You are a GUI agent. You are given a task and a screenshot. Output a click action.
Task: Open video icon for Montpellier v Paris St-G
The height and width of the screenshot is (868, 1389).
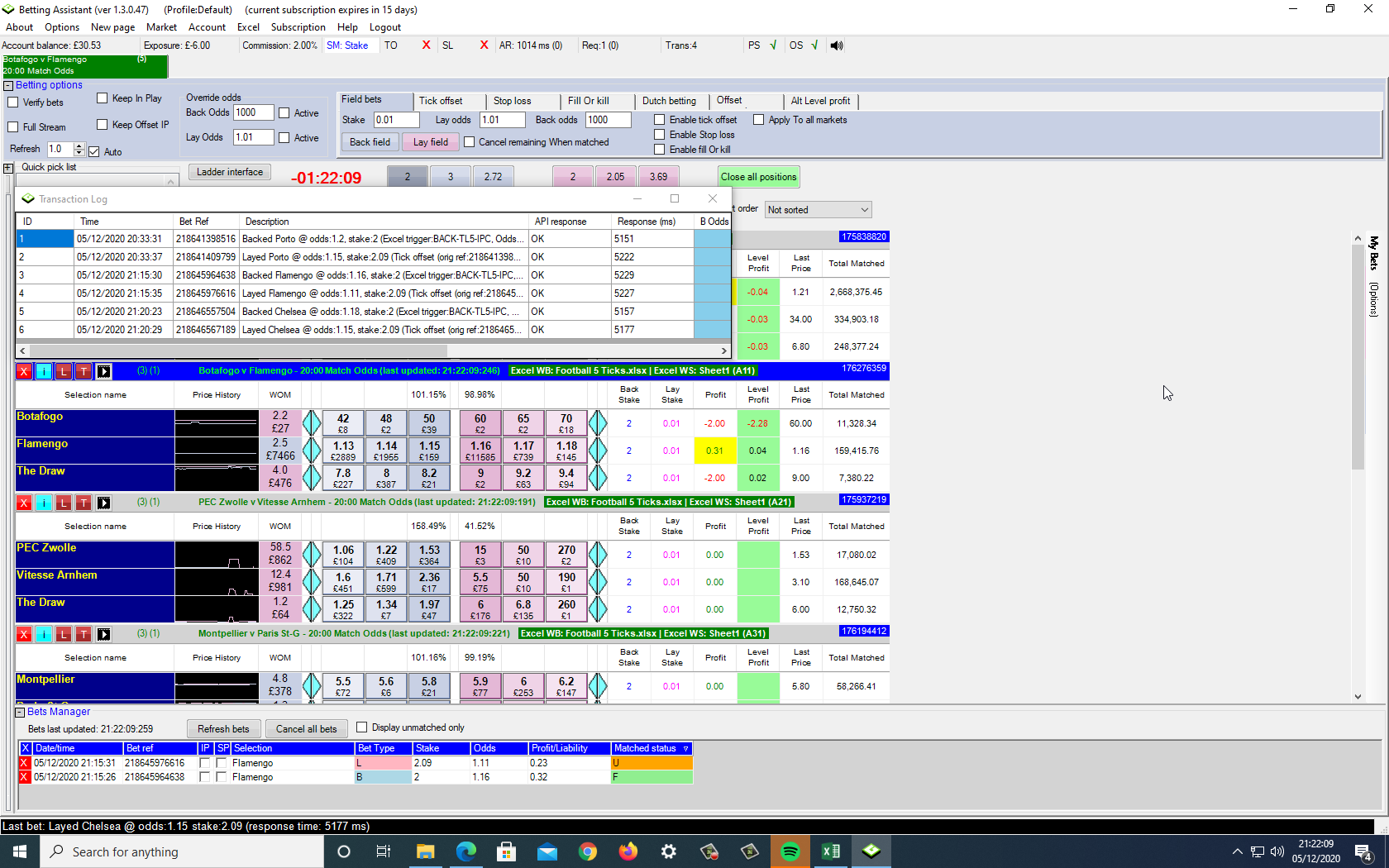[x=103, y=634]
